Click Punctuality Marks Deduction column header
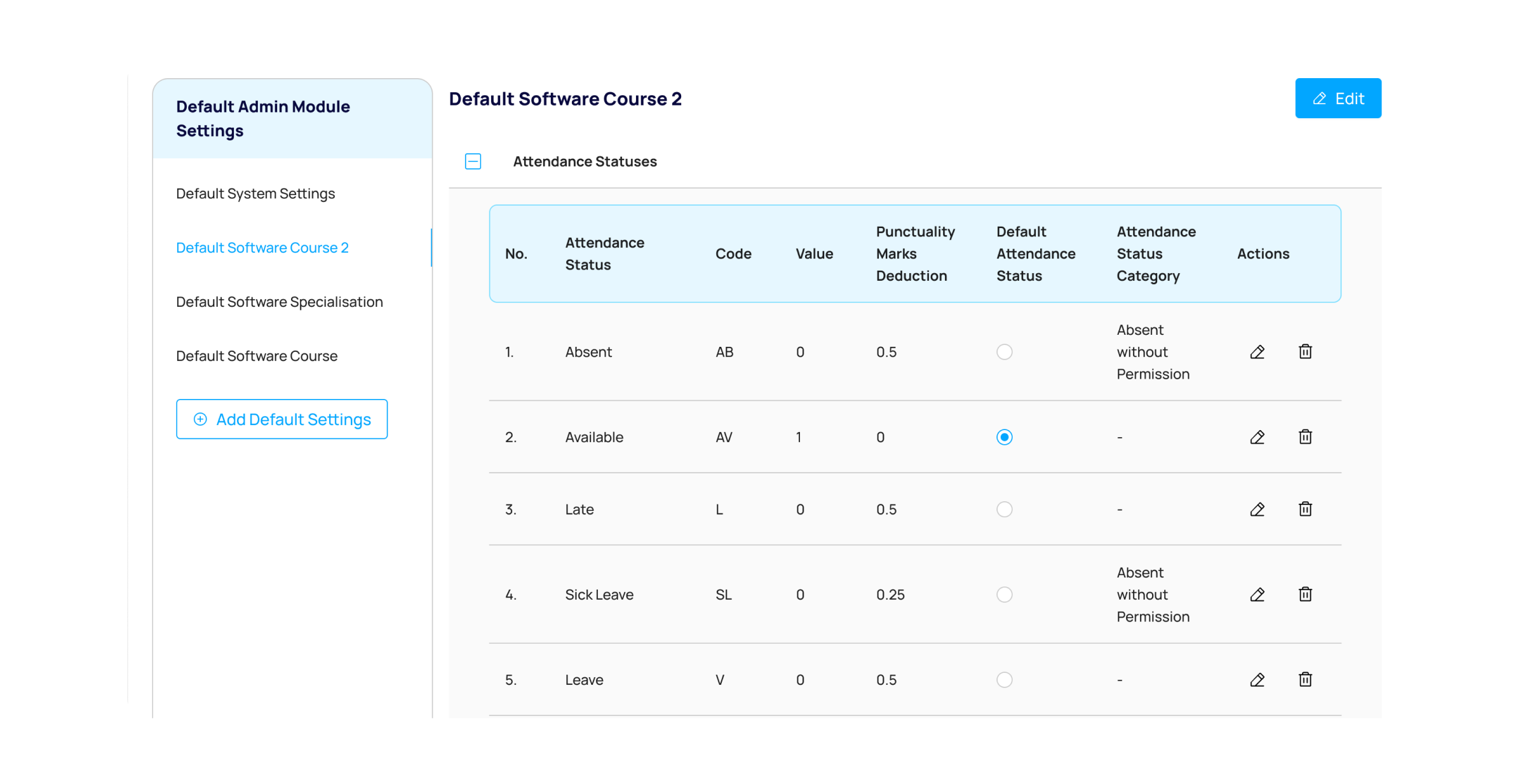The height and width of the screenshot is (784, 1525). [915, 253]
